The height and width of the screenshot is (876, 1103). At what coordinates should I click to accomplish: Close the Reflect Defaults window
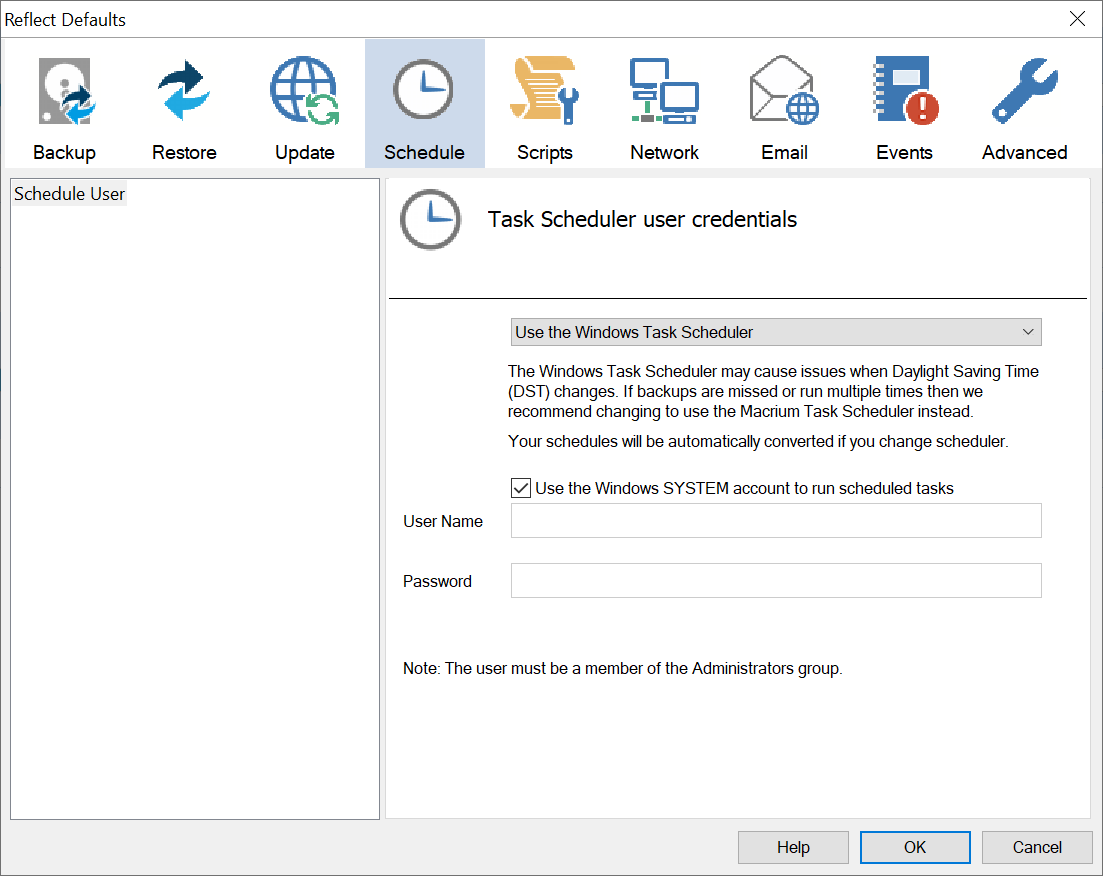point(1077,19)
